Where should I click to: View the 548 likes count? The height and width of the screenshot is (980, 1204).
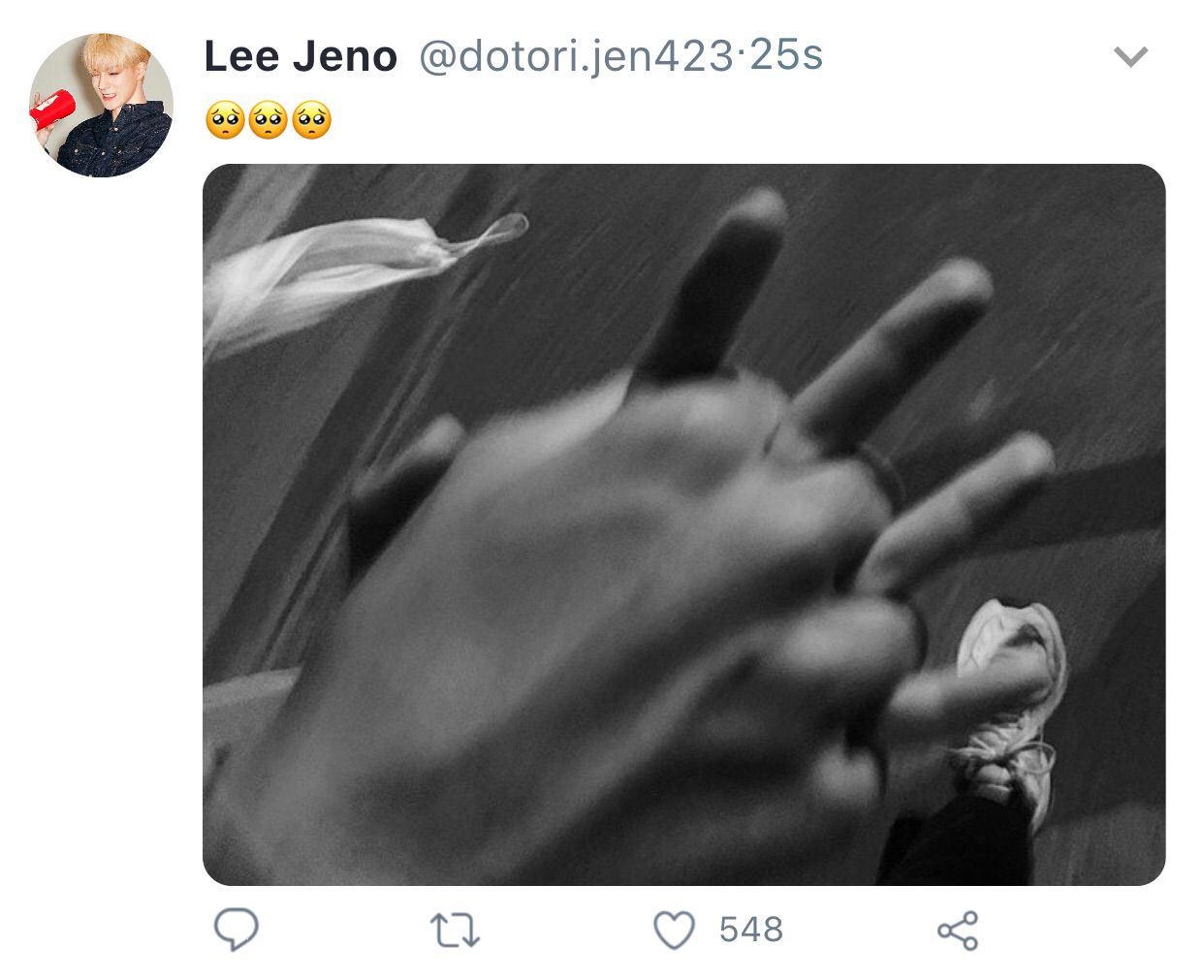coord(751,931)
